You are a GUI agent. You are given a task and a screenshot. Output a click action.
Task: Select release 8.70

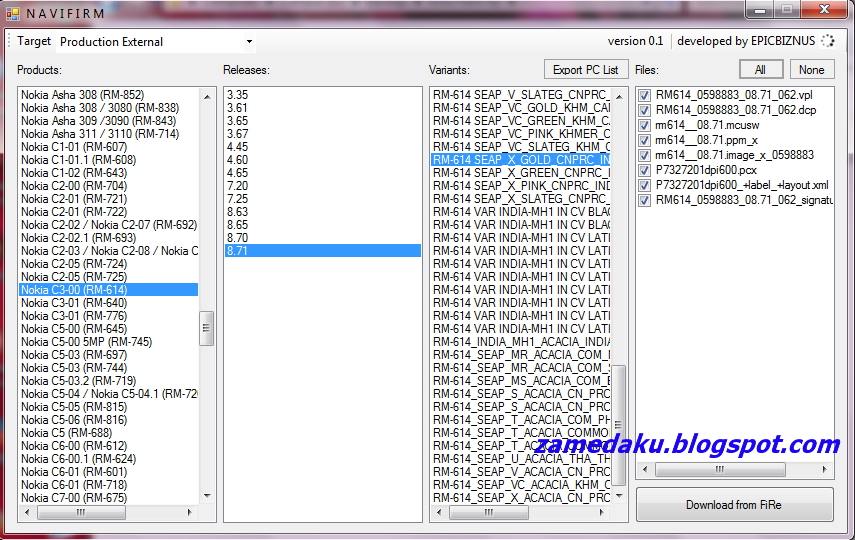(323, 238)
